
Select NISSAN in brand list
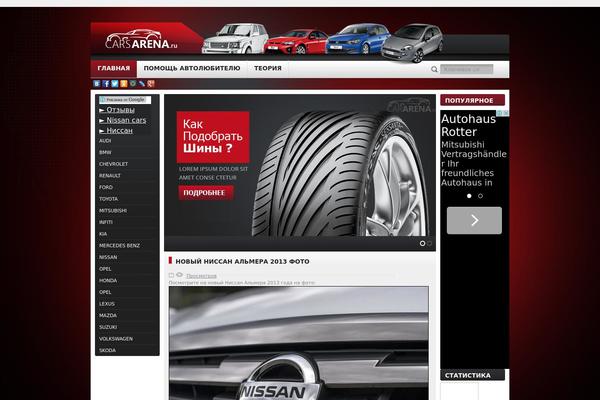point(108,257)
